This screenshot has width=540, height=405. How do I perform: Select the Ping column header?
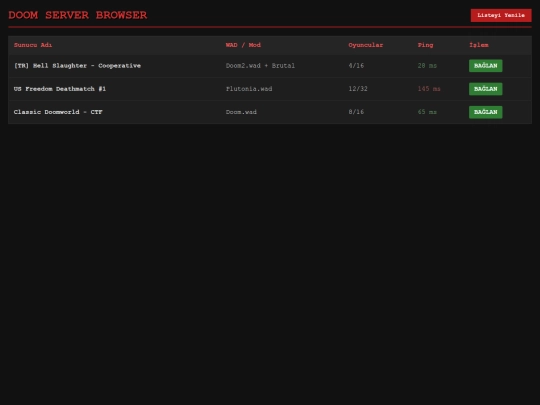click(x=425, y=45)
